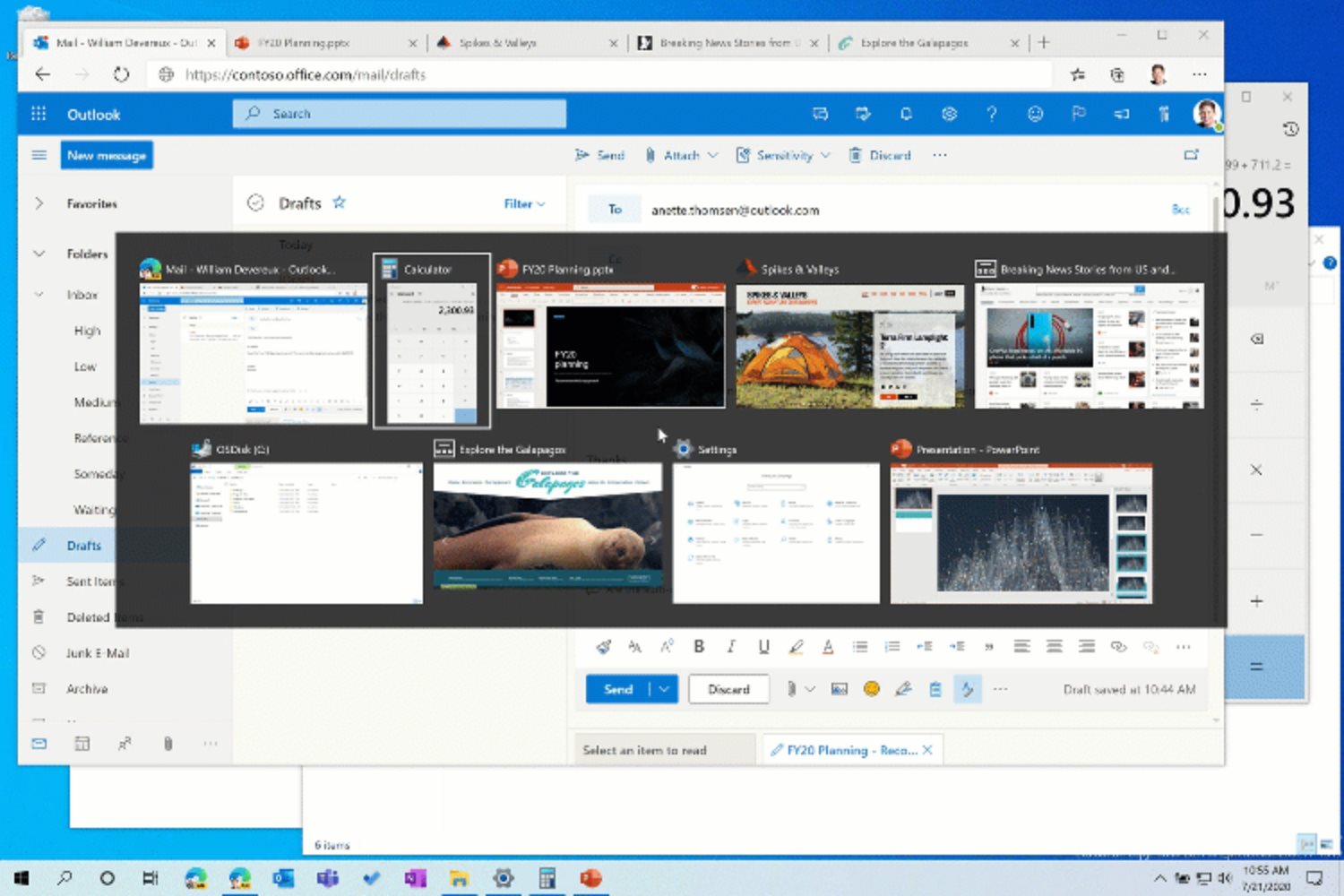The height and width of the screenshot is (896, 1344).
Task: Apply bulleted list in message editor
Action: [x=860, y=646]
